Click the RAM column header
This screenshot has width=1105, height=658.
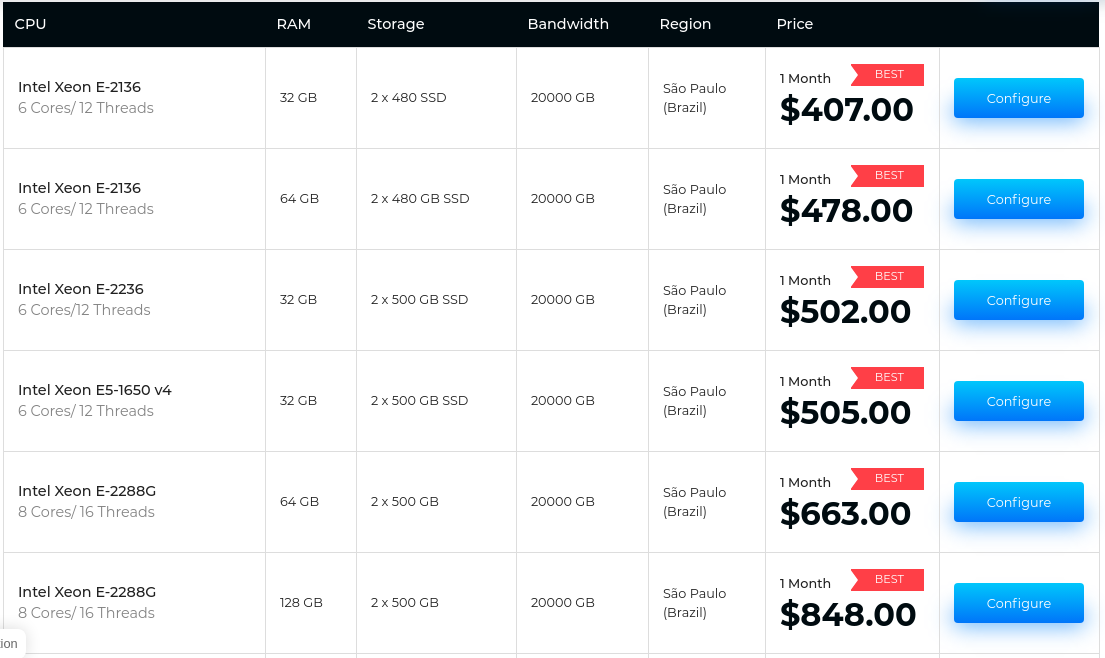pyautogui.click(x=293, y=24)
